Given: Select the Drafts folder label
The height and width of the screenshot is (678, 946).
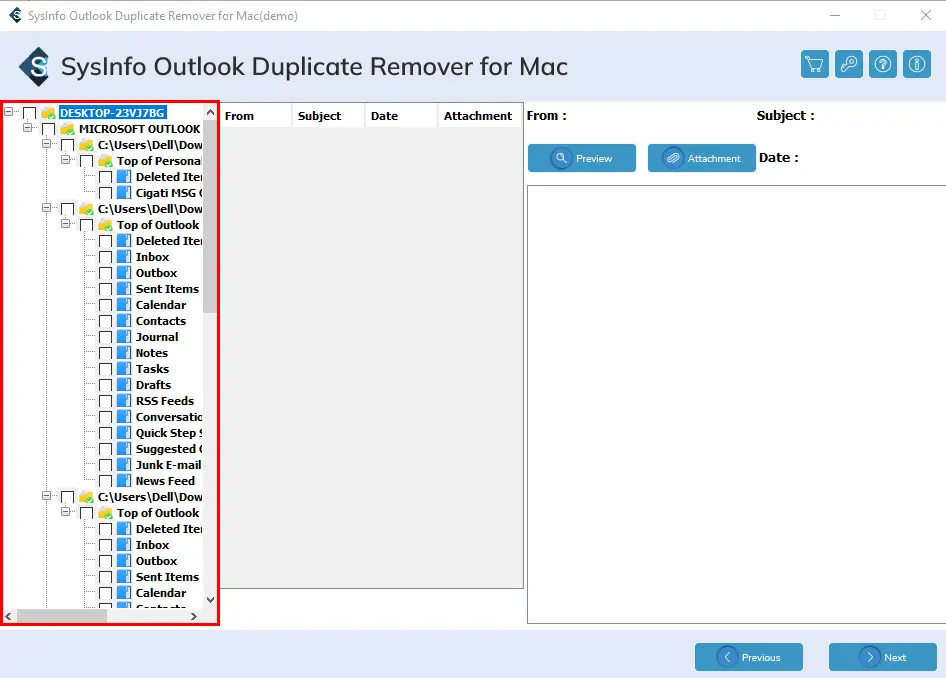Looking at the screenshot, I should (x=153, y=385).
